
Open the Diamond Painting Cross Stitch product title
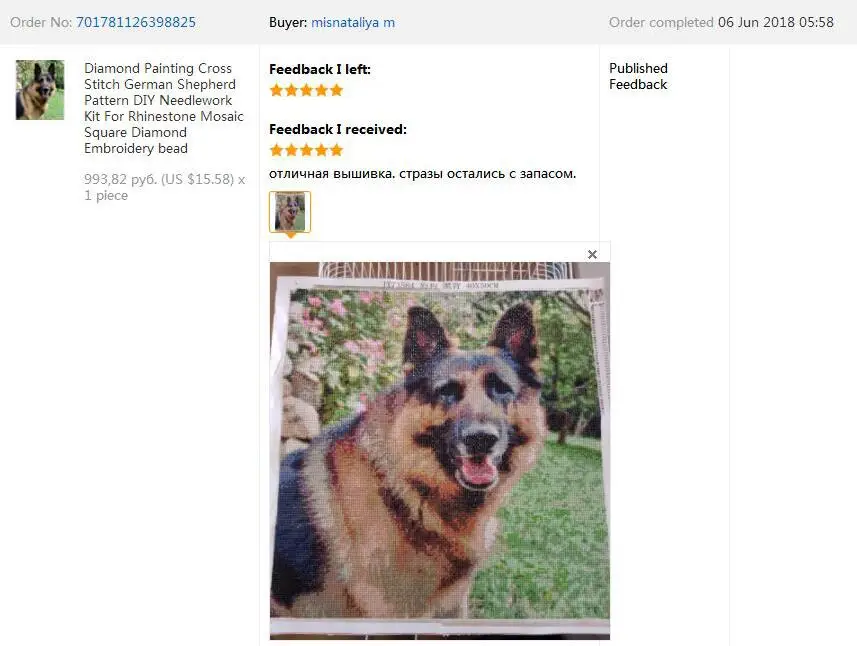pyautogui.click(x=163, y=108)
